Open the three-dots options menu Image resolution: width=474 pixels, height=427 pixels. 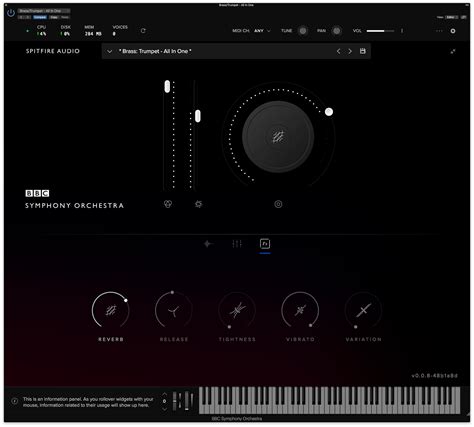point(439,31)
